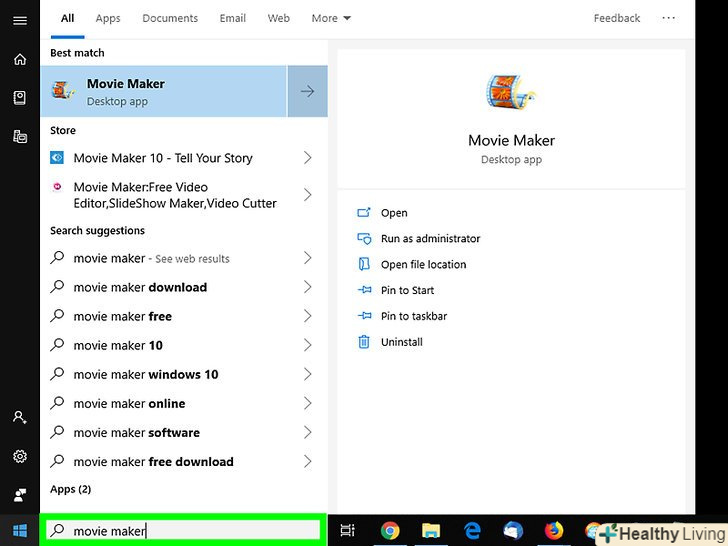
Task: Click Run as administrator option
Action: pos(430,239)
